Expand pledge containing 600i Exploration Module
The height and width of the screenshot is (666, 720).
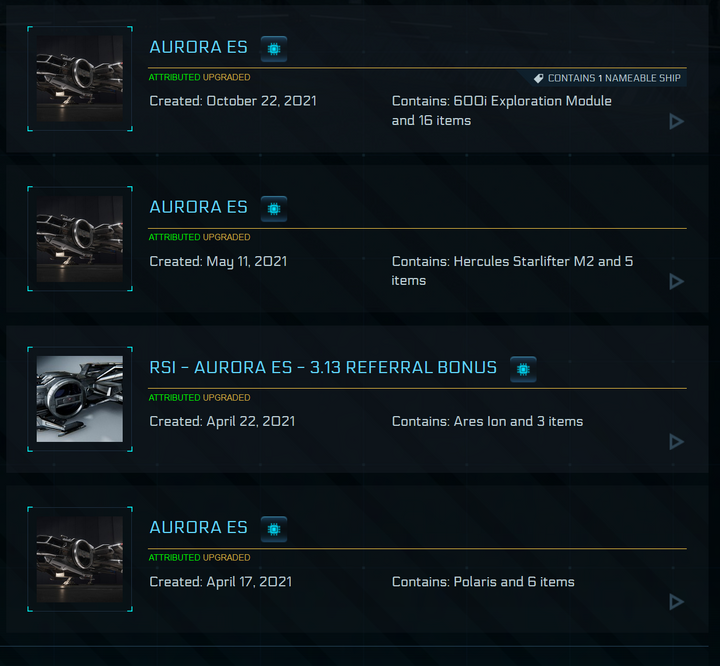click(676, 121)
